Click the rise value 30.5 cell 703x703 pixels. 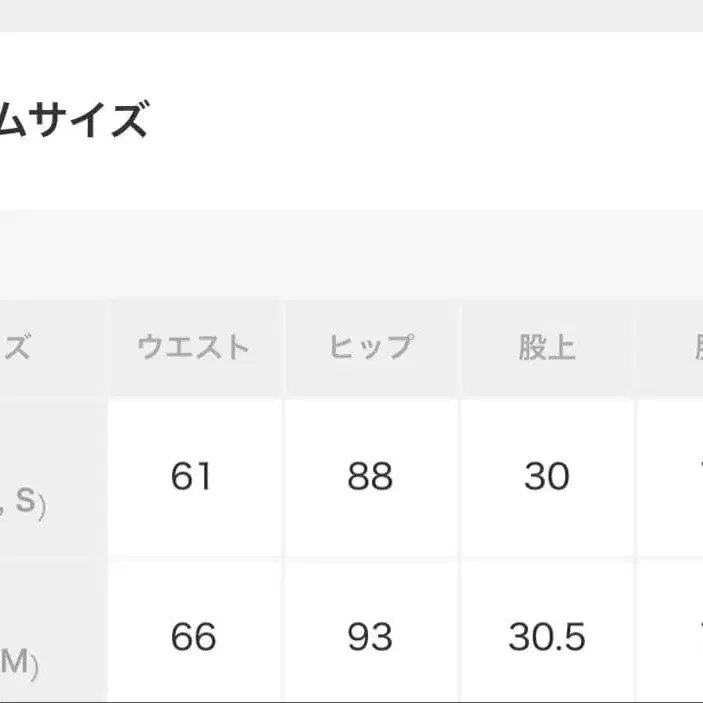tap(547, 637)
